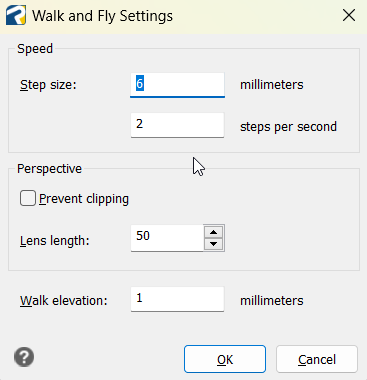367x380 pixels.
Task: Select the Lens length value field
Action: coord(167,238)
